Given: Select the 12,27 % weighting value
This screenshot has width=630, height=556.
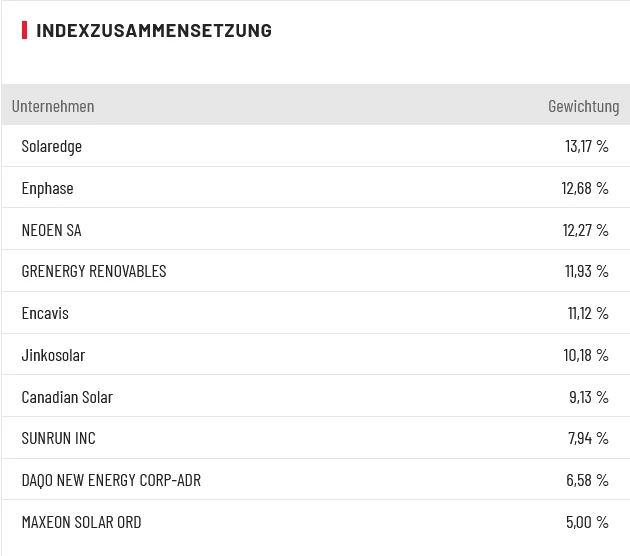Looking at the screenshot, I should [x=585, y=230].
